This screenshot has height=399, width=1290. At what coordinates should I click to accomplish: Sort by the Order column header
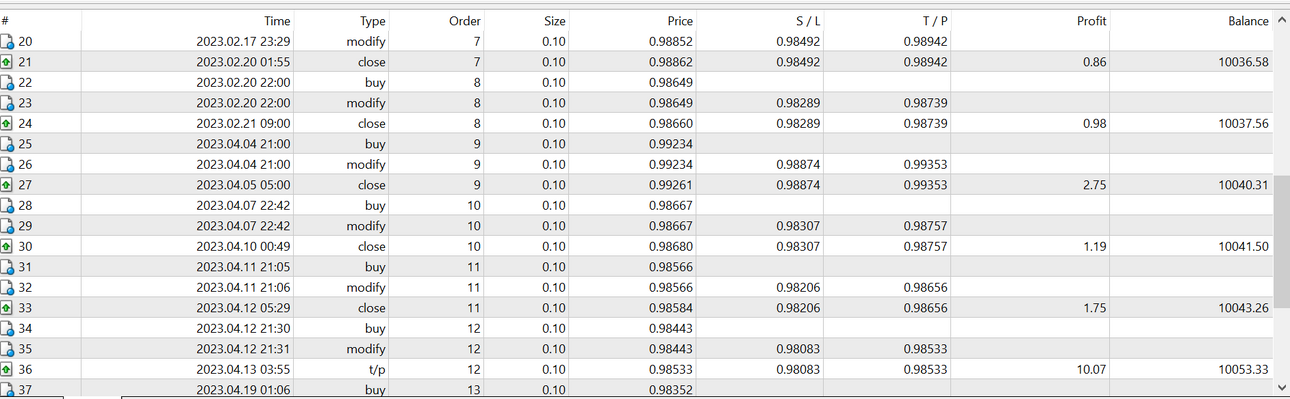pos(437,21)
